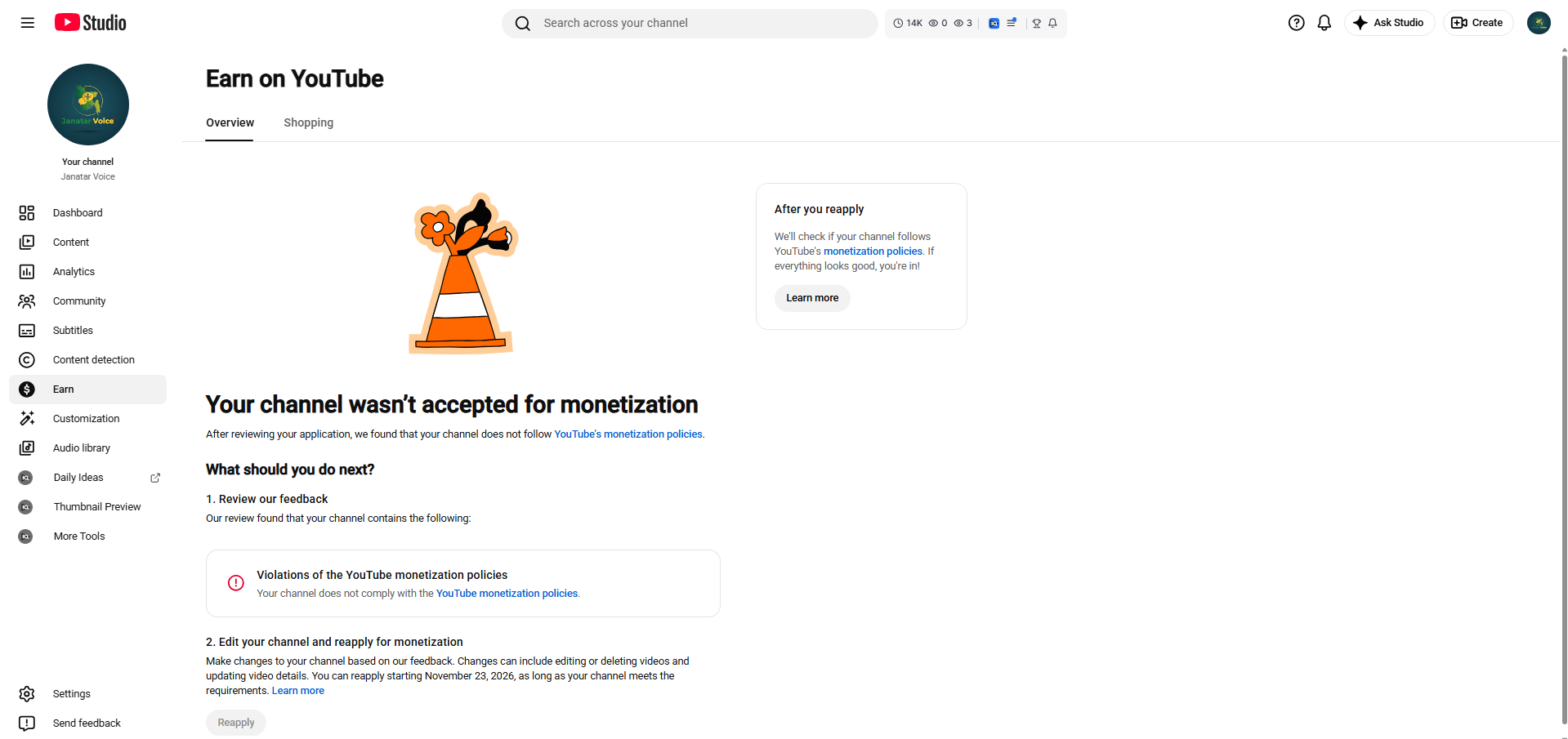Image resolution: width=1568 pixels, height=739 pixels.
Task: Click the Earn on YouTube page title
Action: tap(295, 78)
